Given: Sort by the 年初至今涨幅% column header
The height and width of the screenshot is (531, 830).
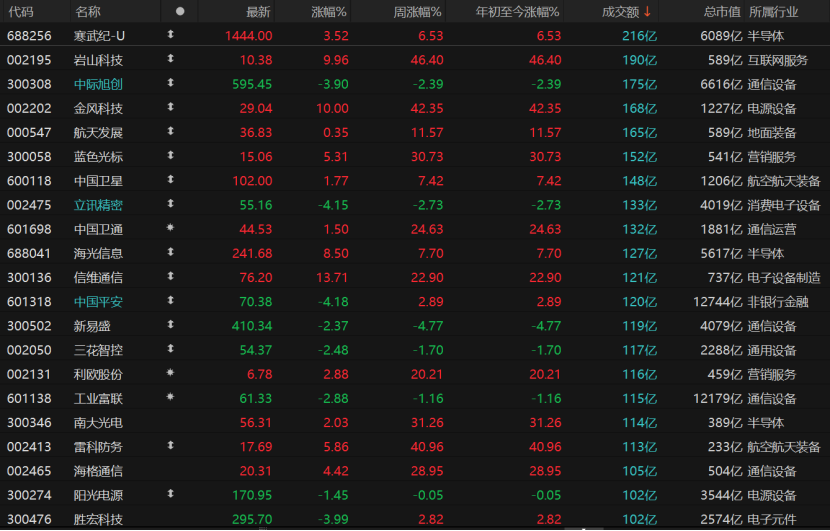Looking at the screenshot, I should 517,12.
